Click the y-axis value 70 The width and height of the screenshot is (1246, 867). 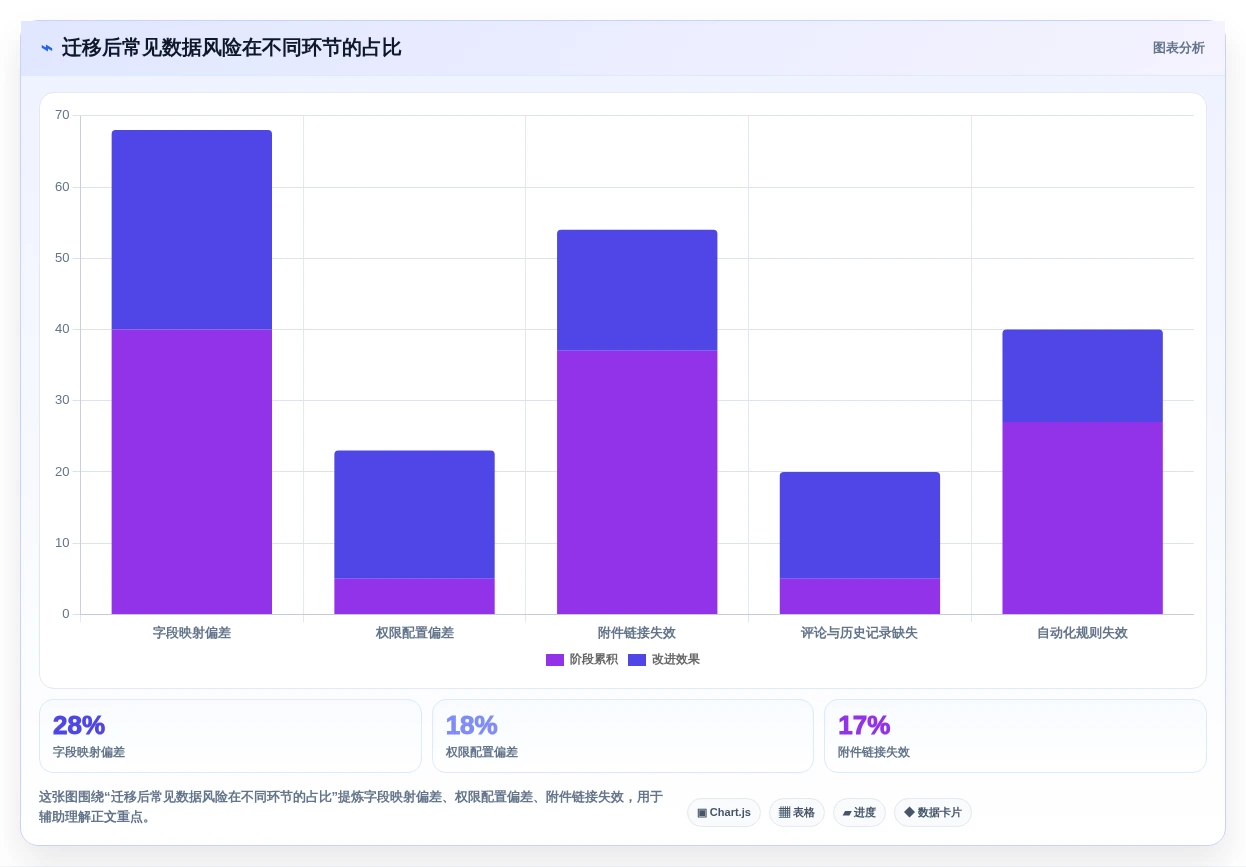tap(62, 115)
